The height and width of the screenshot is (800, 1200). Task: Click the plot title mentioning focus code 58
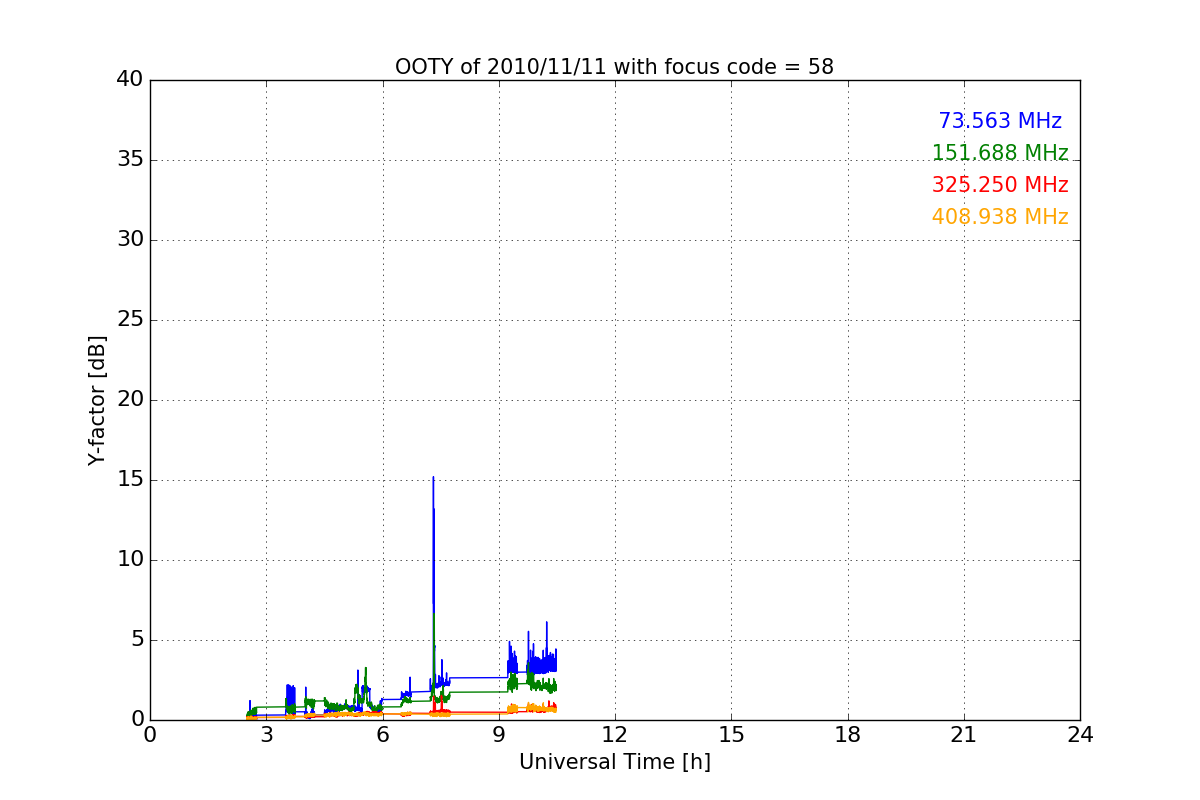coord(614,67)
